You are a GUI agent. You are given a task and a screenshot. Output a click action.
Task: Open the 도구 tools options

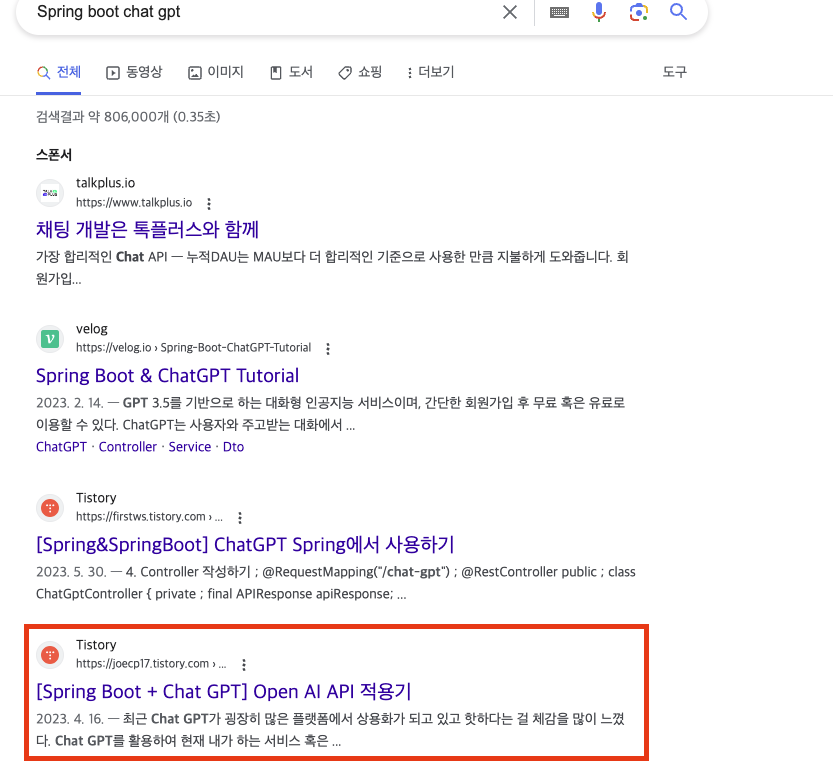pyautogui.click(x=675, y=72)
